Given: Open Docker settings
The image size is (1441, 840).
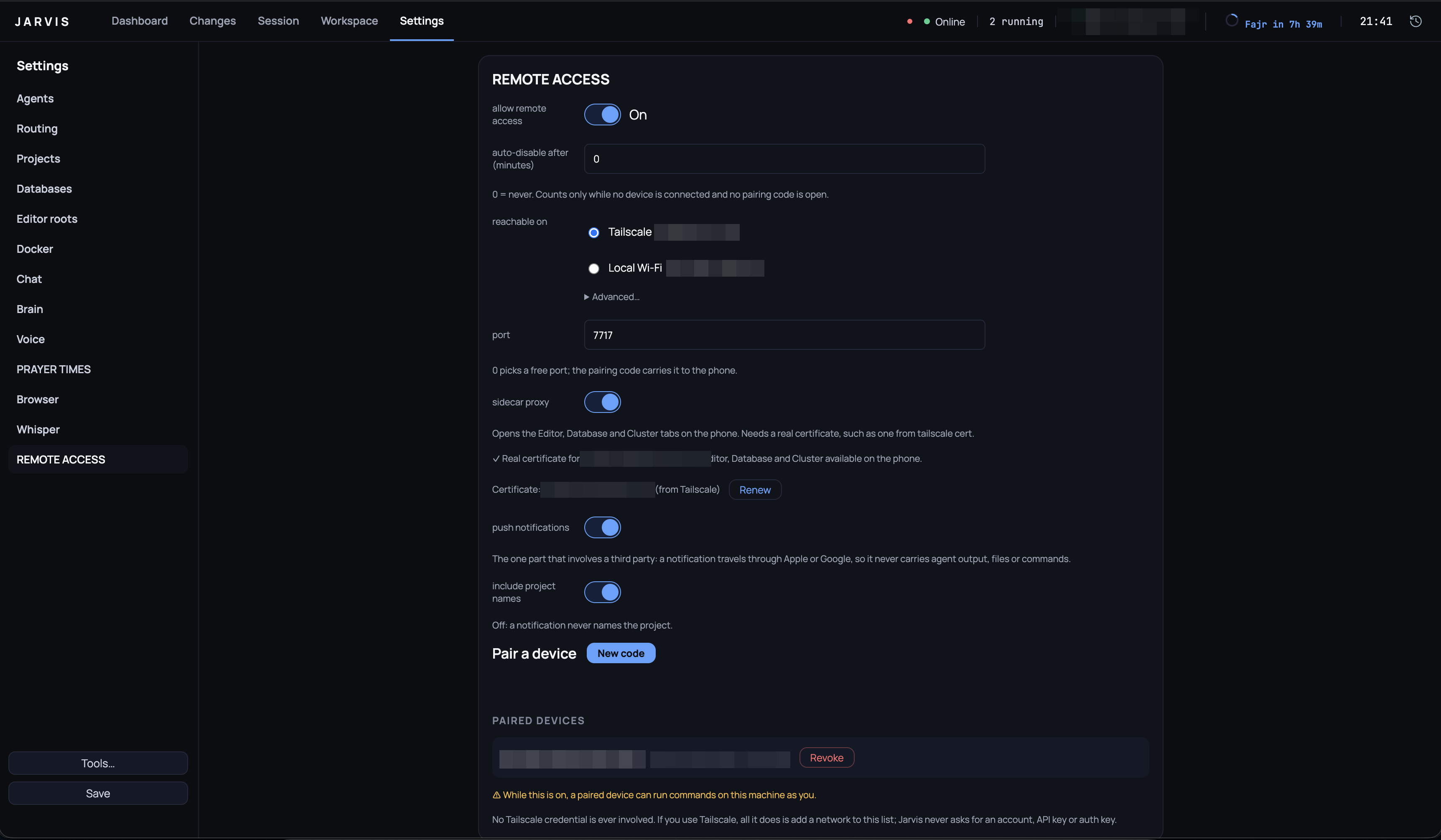Looking at the screenshot, I should (98, 249).
